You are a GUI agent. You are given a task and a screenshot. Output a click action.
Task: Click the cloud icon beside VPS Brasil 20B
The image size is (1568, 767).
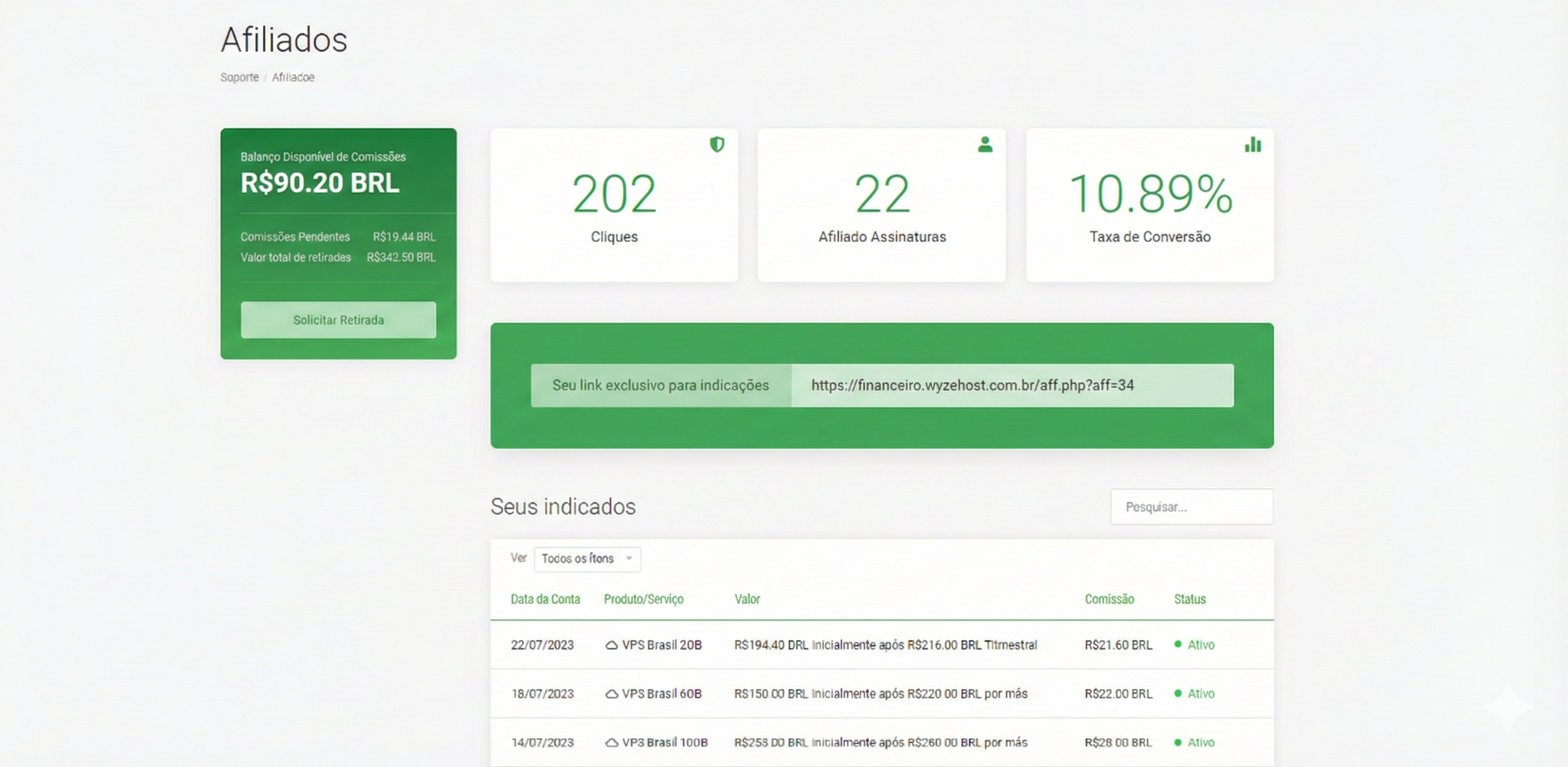click(x=611, y=645)
